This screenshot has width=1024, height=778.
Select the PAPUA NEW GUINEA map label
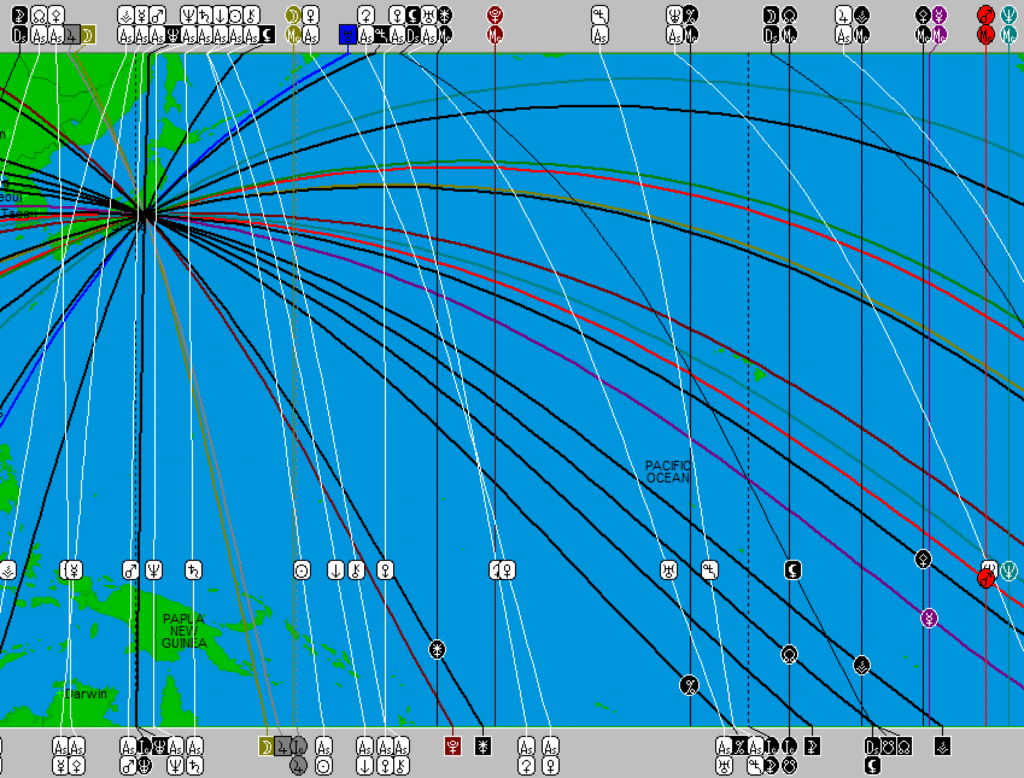tap(184, 631)
